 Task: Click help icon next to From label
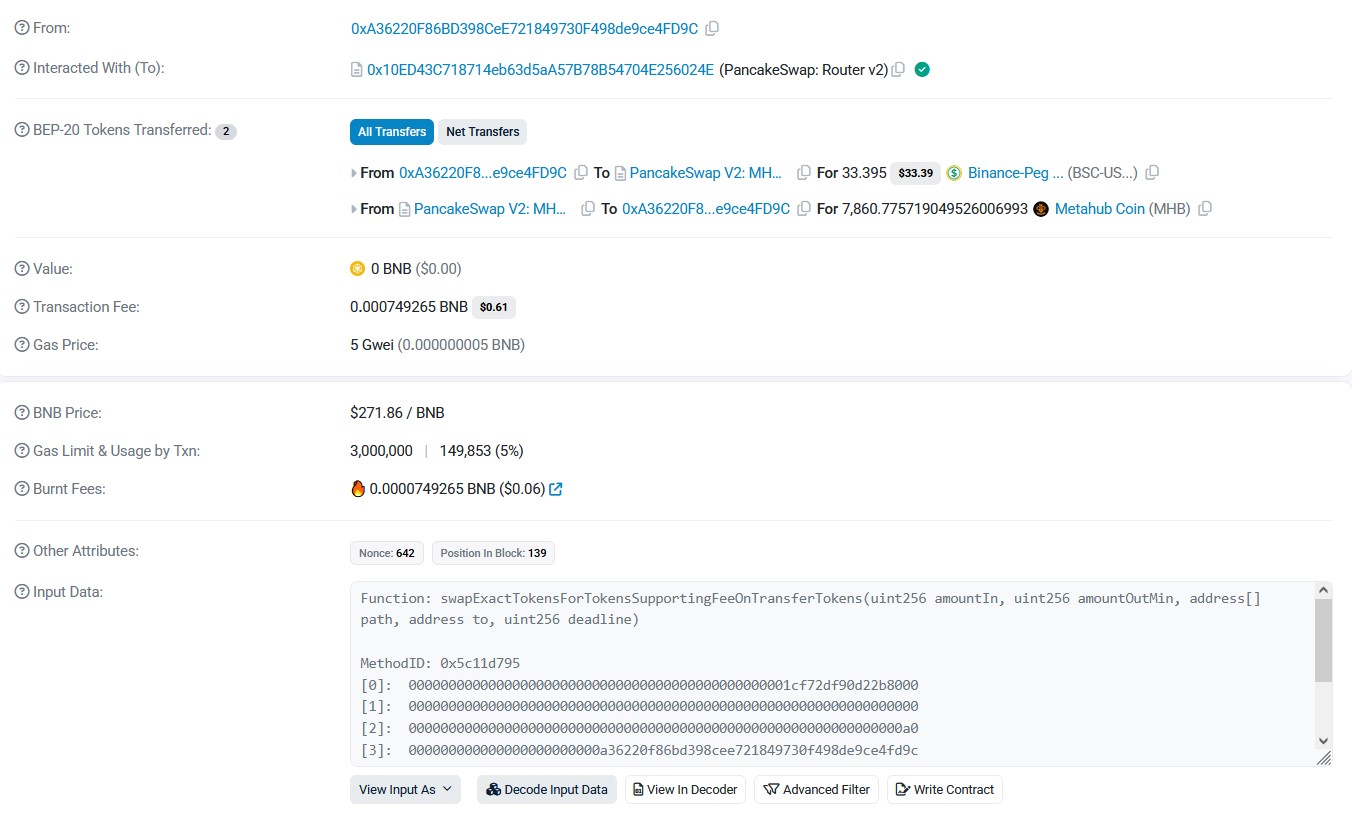22,28
